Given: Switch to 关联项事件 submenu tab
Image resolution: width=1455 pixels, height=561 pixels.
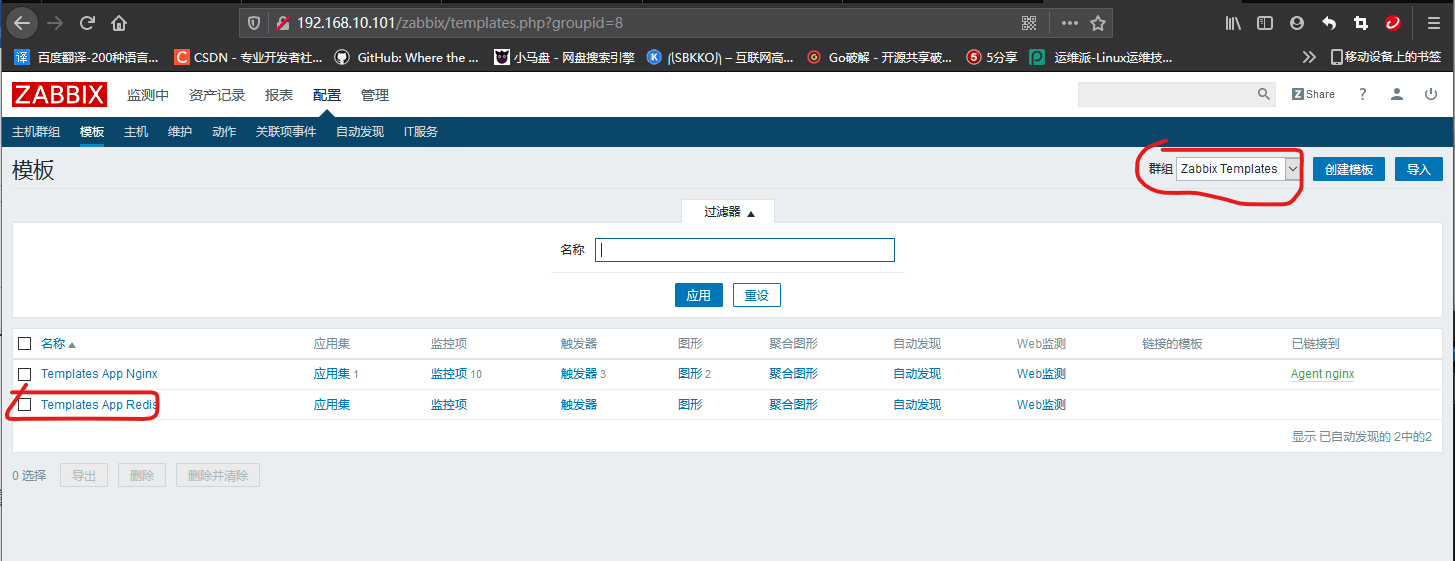Looking at the screenshot, I should (286, 132).
